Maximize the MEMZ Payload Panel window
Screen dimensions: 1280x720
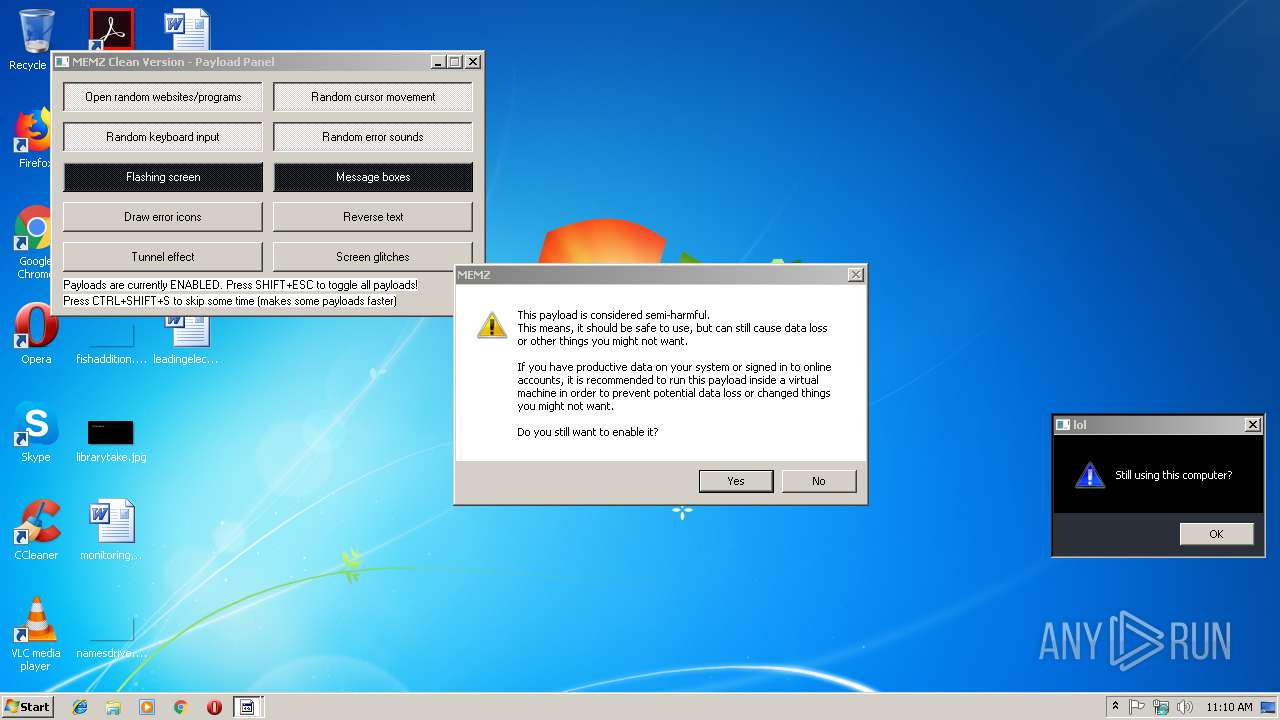[455, 62]
